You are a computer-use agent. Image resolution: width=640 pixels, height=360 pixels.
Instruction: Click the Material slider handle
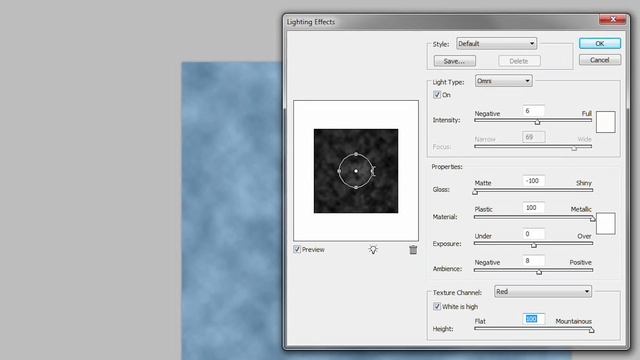click(x=593, y=218)
